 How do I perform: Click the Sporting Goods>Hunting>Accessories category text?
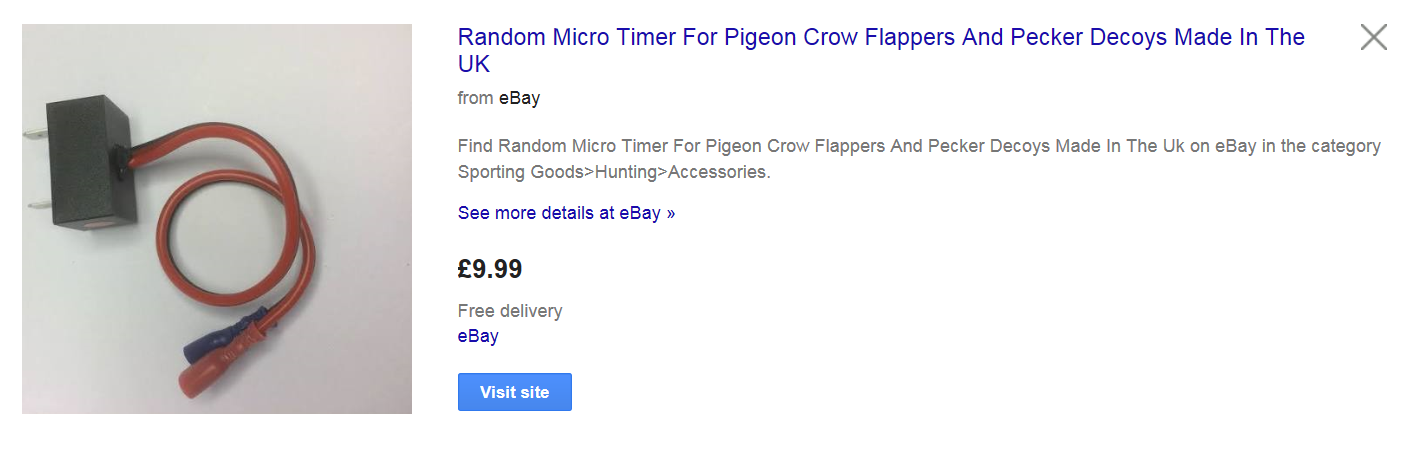tap(613, 172)
